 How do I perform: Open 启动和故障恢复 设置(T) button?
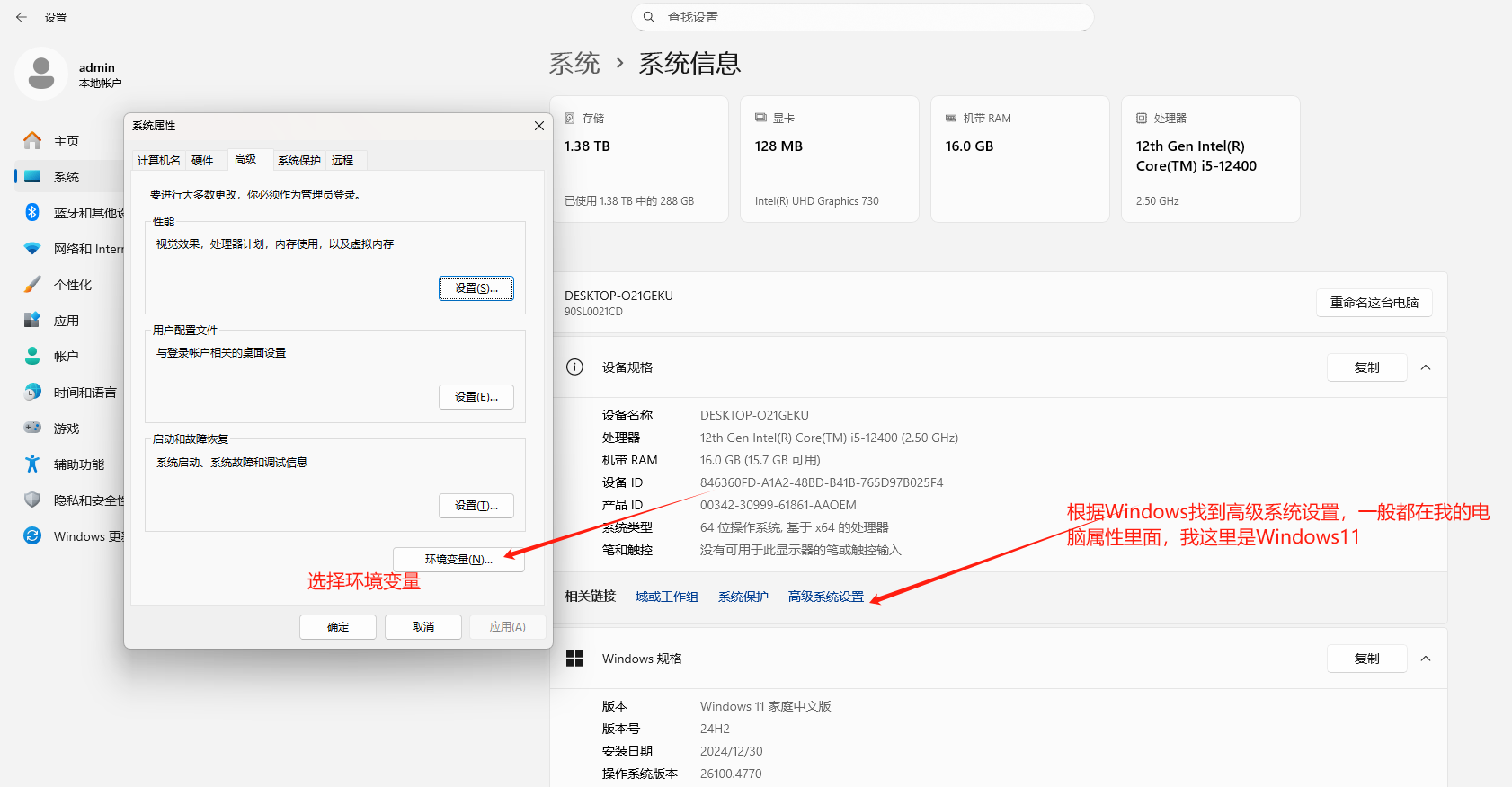[x=476, y=506]
